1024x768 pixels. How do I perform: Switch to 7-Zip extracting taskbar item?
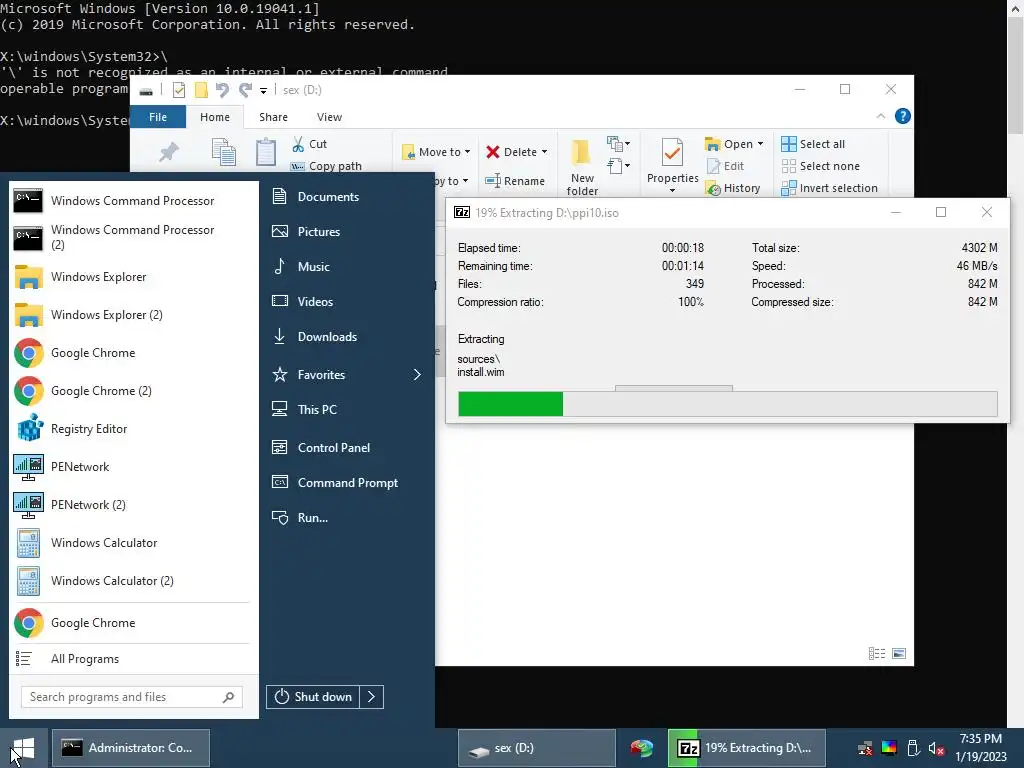tap(746, 748)
